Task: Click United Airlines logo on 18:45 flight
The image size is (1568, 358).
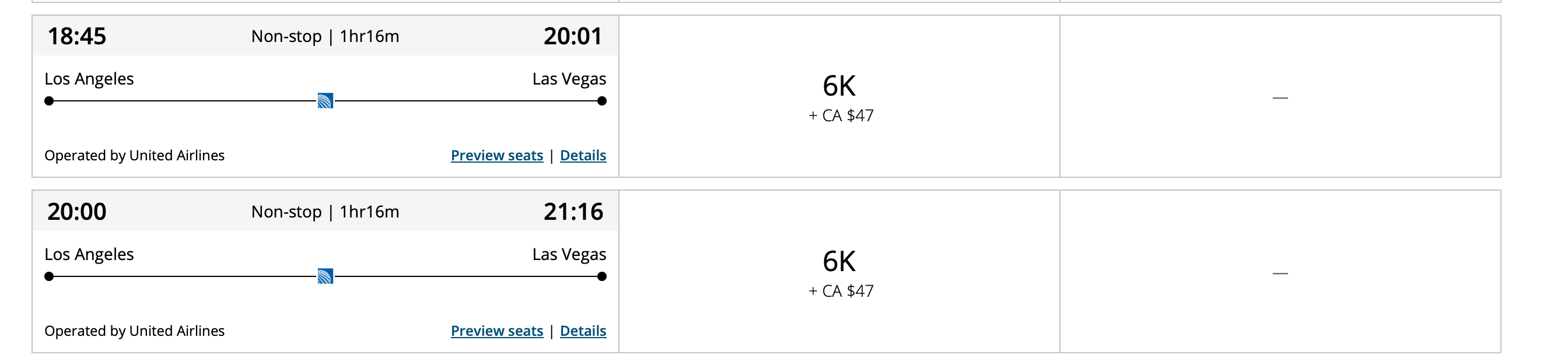Action: point(325,101)
